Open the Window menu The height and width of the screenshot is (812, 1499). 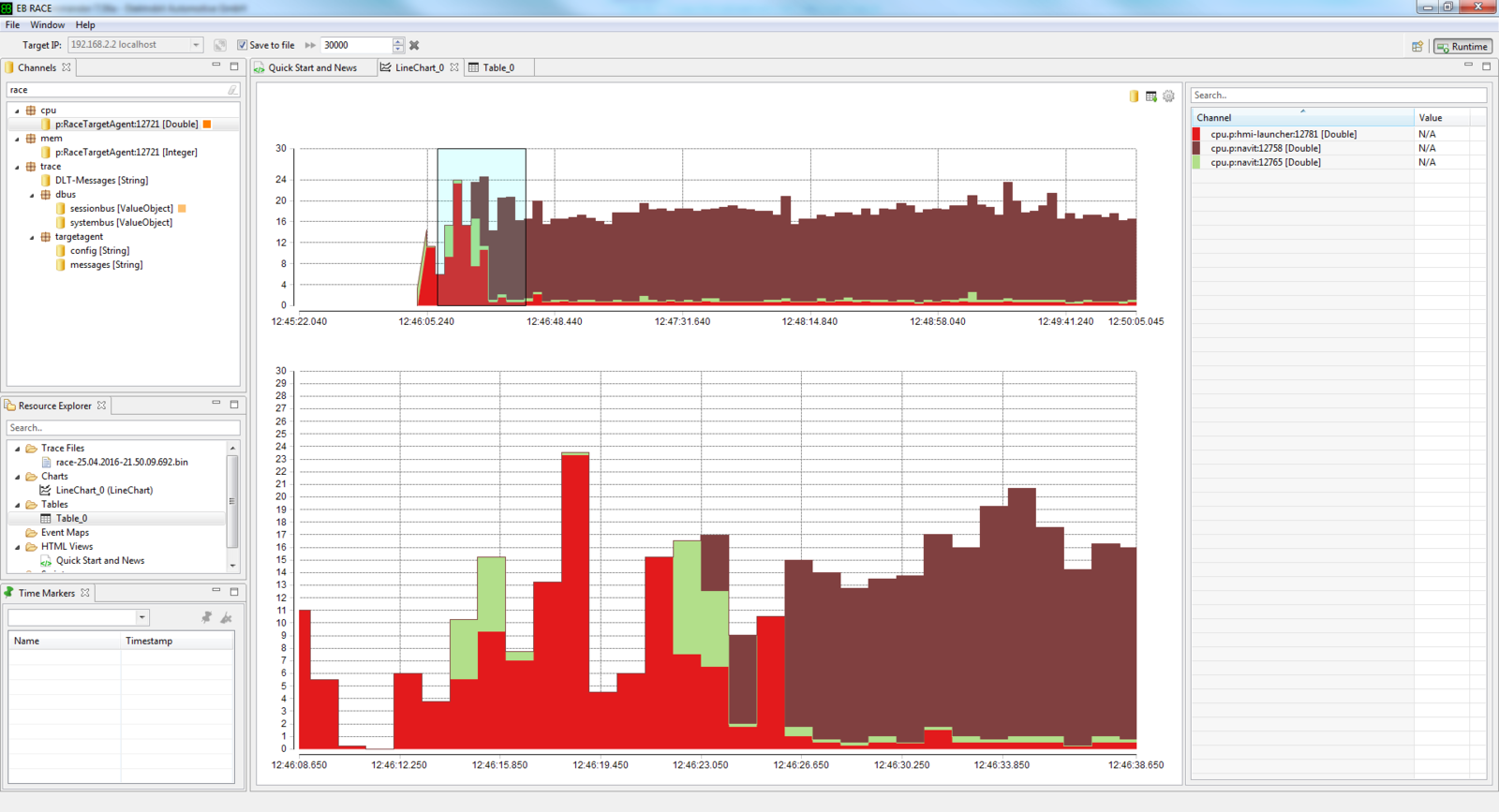47,25
